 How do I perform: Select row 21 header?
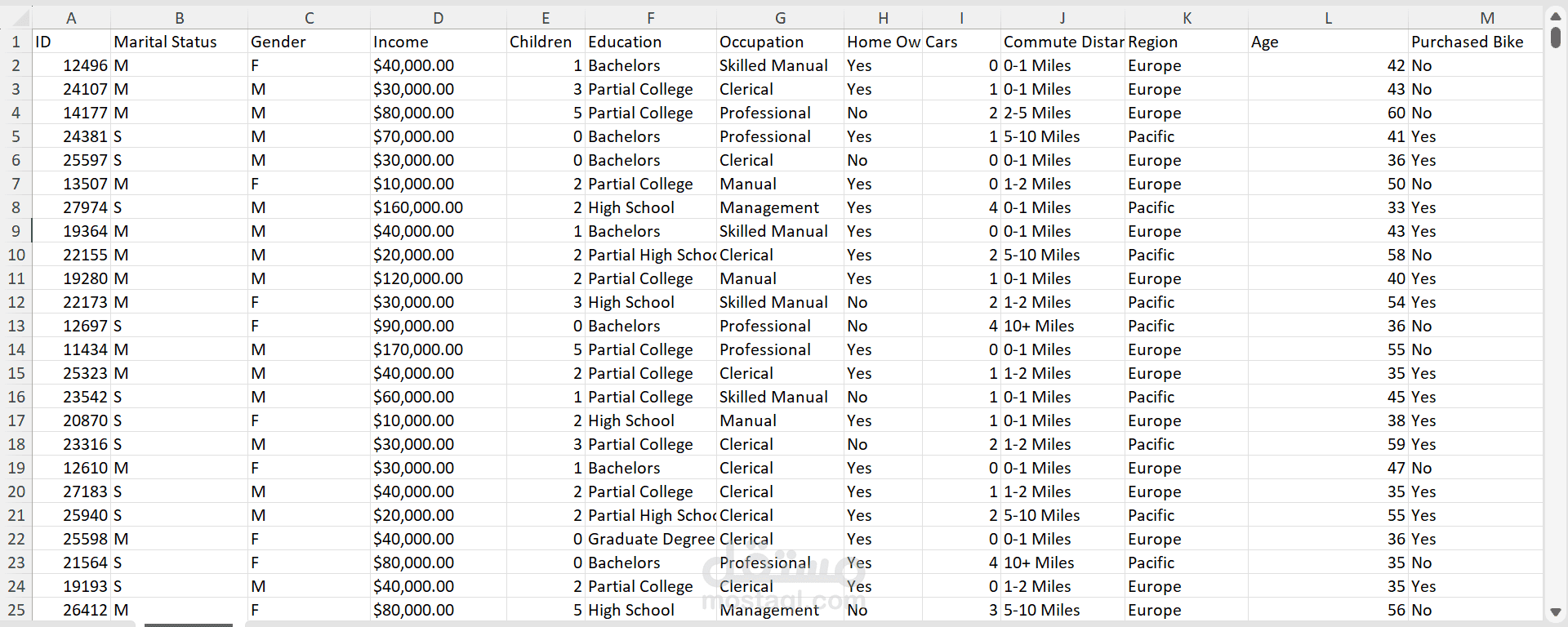16,515
